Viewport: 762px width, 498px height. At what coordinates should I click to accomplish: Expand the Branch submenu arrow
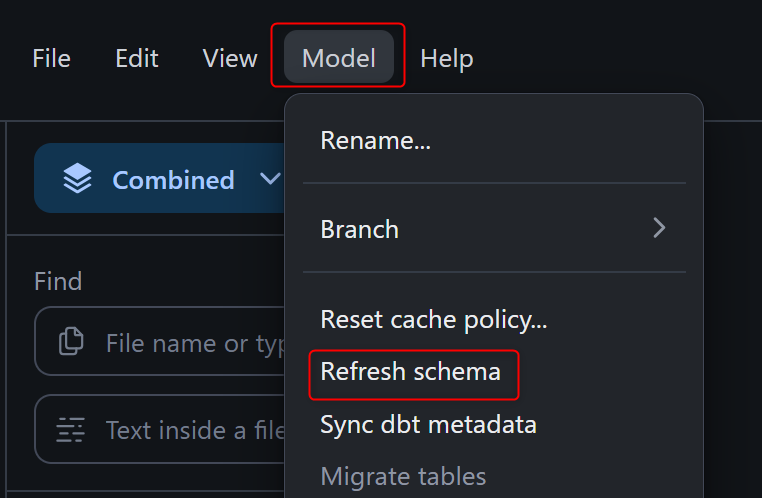[x=658, y=229]
